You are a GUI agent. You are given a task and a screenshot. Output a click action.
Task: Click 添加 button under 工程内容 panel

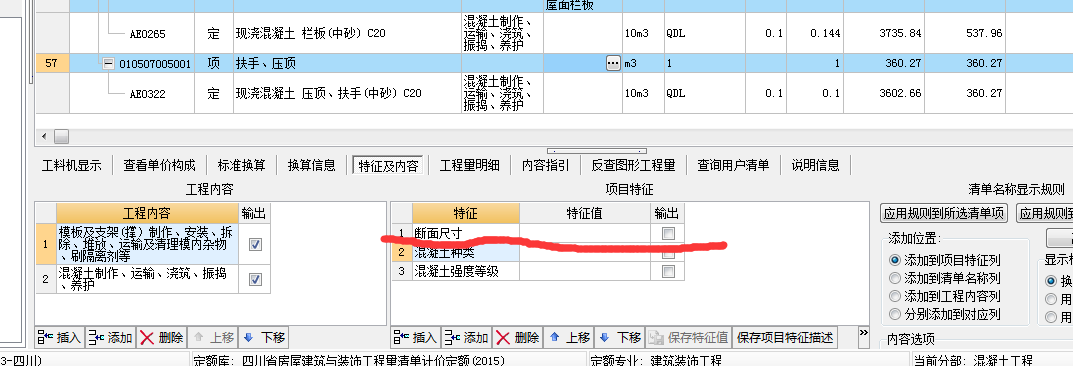point(110,337)
